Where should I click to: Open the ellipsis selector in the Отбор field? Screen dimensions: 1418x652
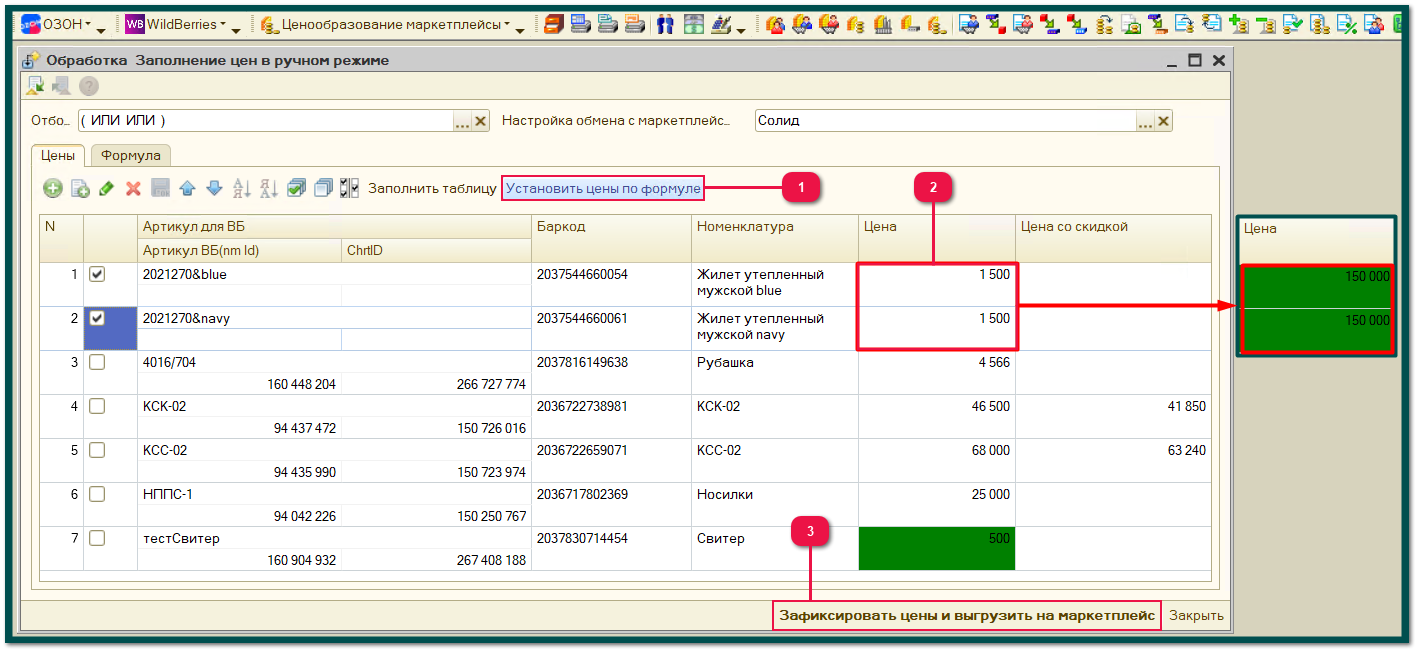462,121
